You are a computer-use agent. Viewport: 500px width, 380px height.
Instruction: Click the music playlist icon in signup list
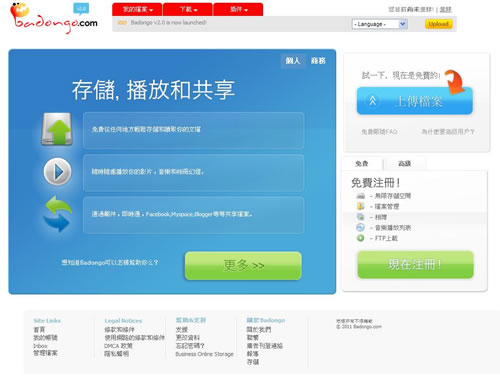tap(360, 227)
